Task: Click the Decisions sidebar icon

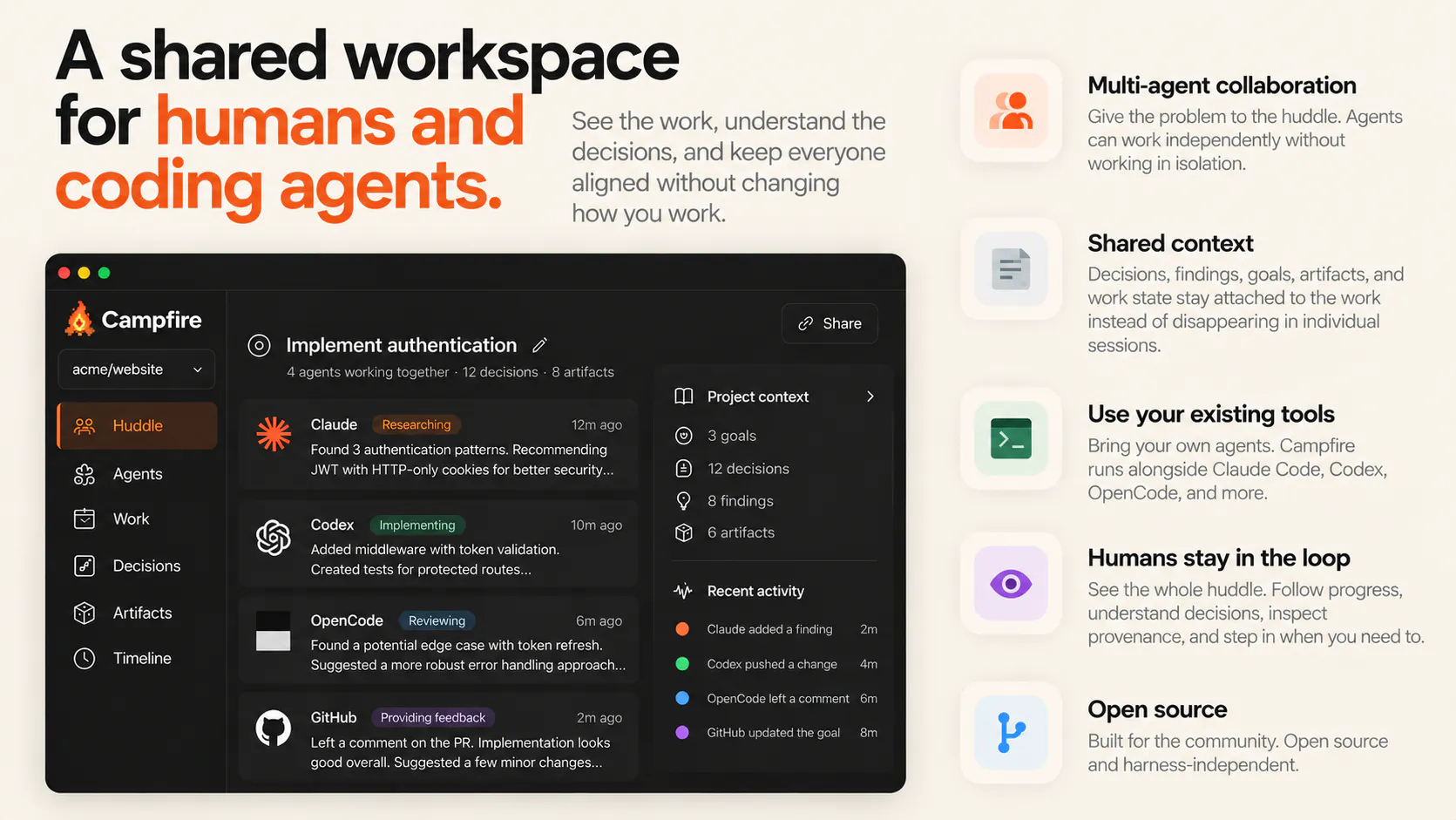Action: pos(85,566)
